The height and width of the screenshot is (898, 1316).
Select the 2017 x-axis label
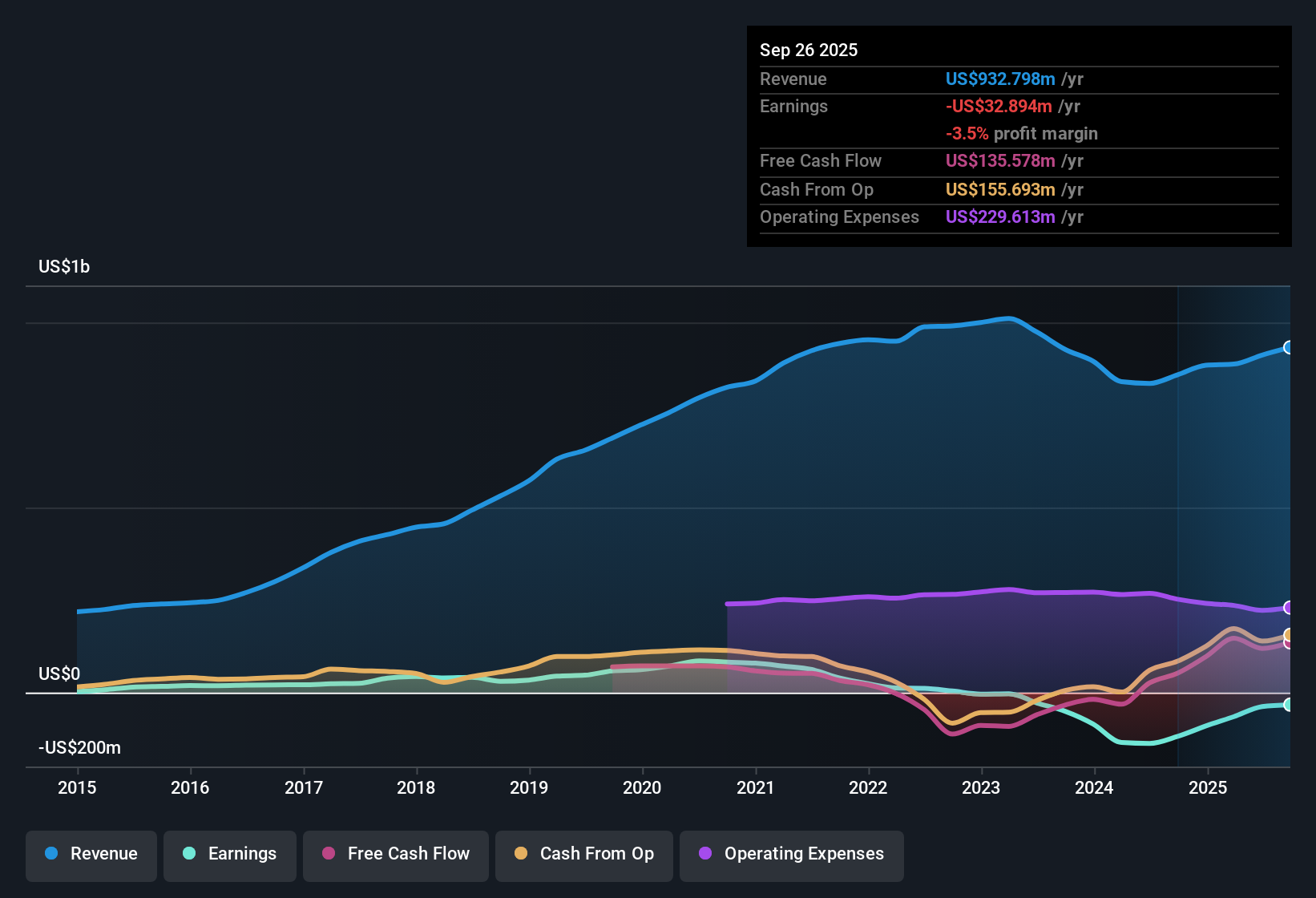pos(304,787)
